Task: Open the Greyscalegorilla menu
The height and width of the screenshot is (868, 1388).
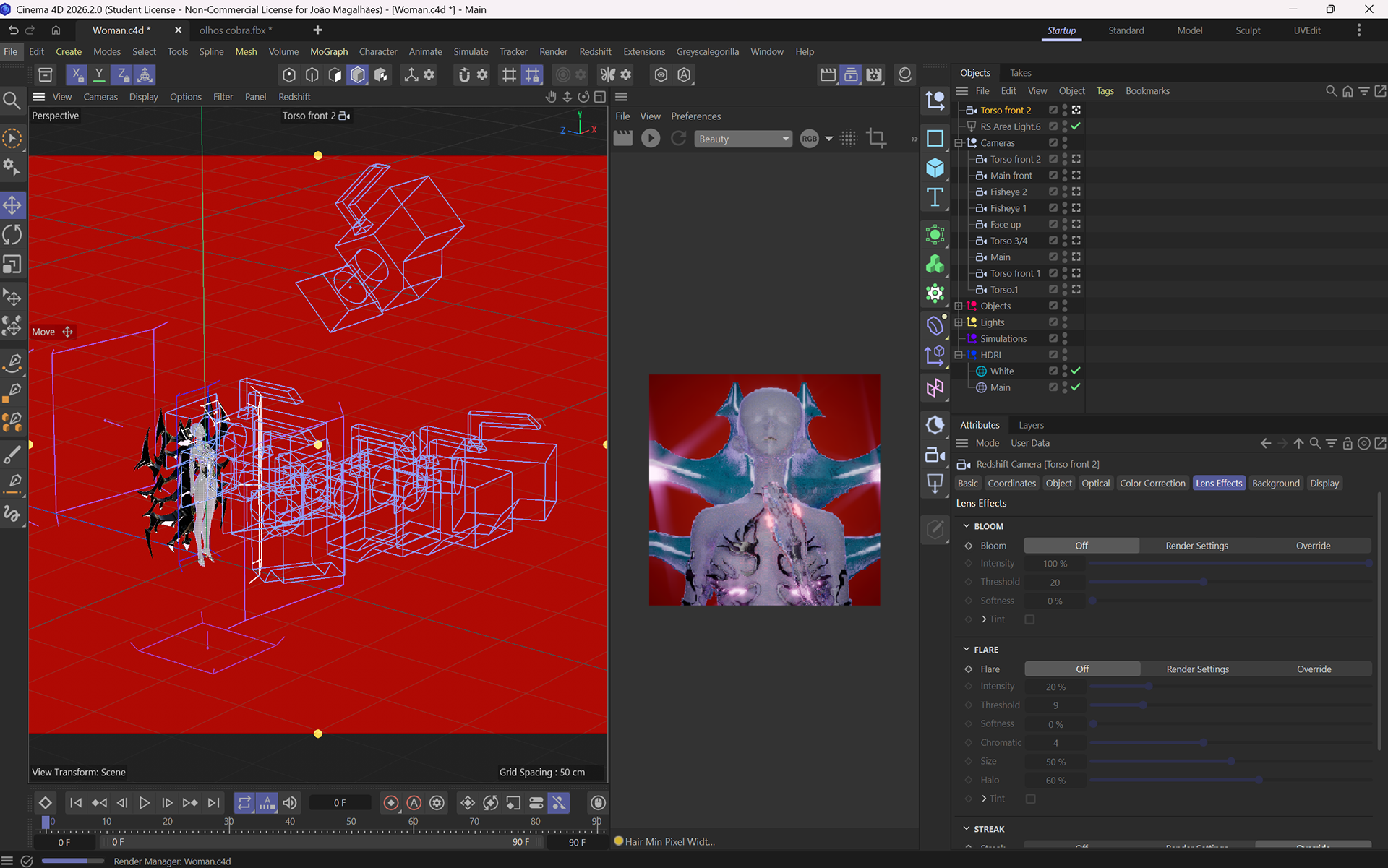Action: [x=707, y=51]
